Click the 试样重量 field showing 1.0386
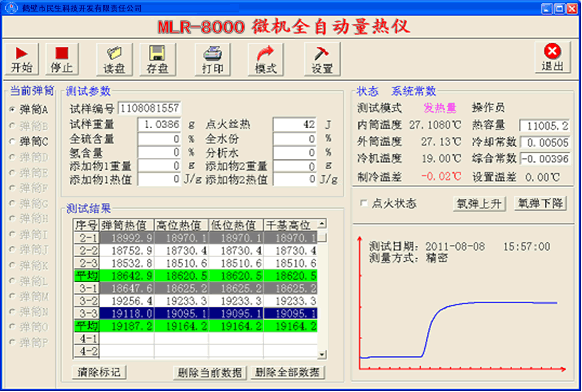The width and height of the screenshot is (582, 392). [x=159, y=124]
